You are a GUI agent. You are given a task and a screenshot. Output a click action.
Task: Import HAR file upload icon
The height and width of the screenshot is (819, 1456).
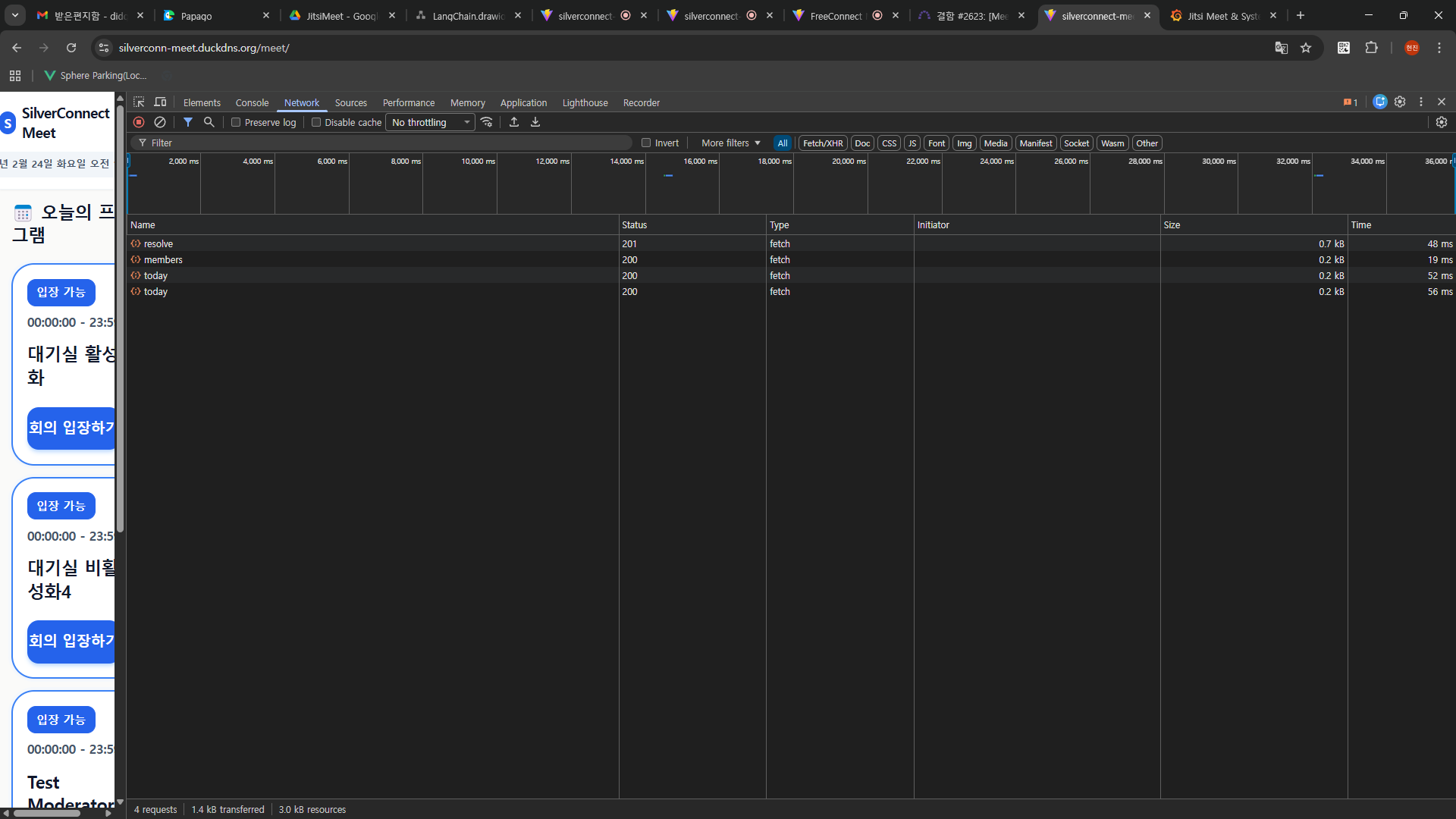coord(514,122)
